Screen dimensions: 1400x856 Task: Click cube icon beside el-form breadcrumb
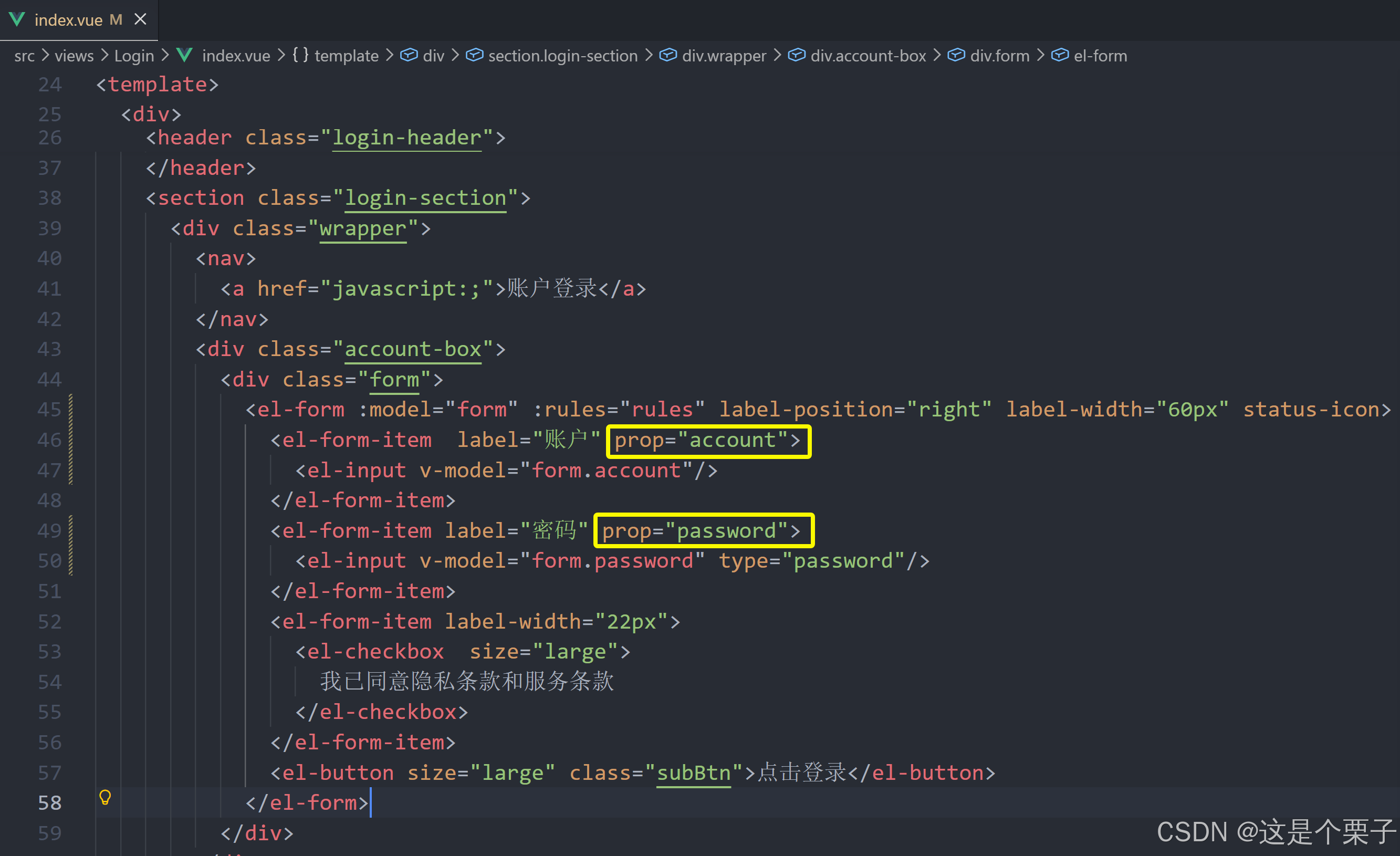[x=1060, y=55]
